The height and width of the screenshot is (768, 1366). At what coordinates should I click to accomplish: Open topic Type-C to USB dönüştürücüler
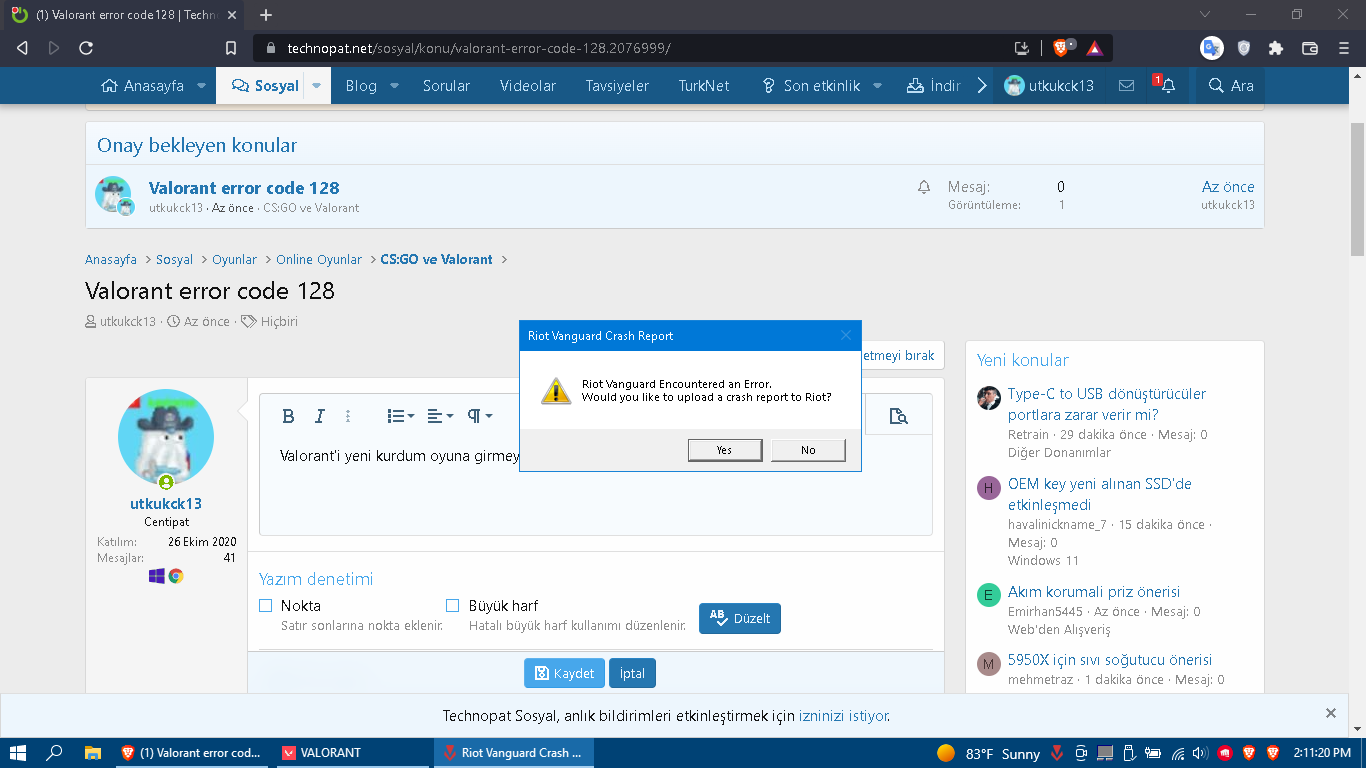pos(1107,404)
